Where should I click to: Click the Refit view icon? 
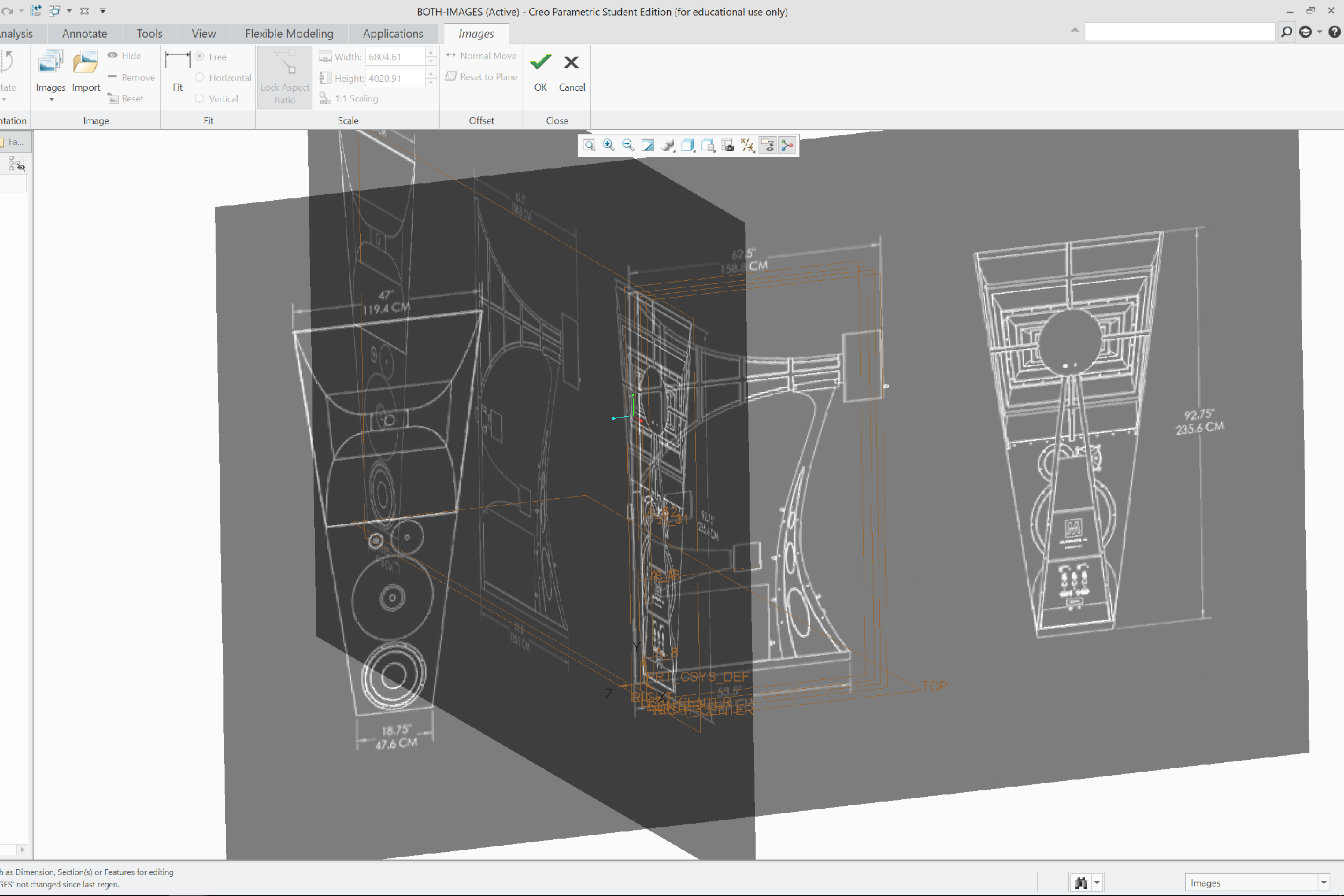589,145
